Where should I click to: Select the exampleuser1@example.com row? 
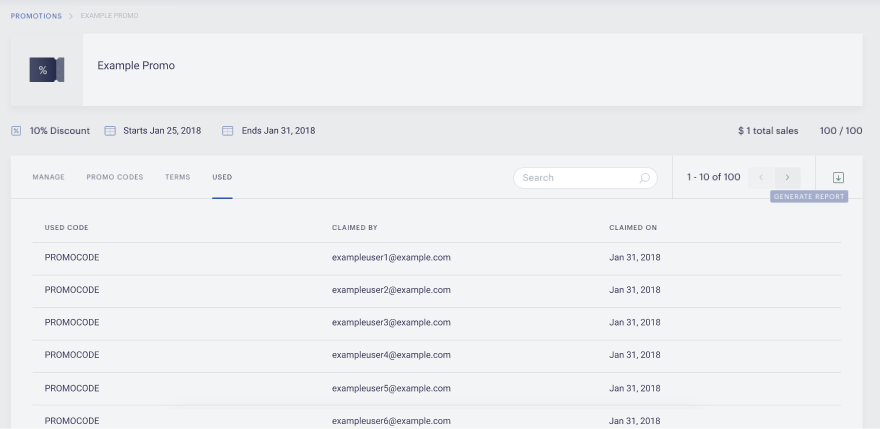point(437,258)
